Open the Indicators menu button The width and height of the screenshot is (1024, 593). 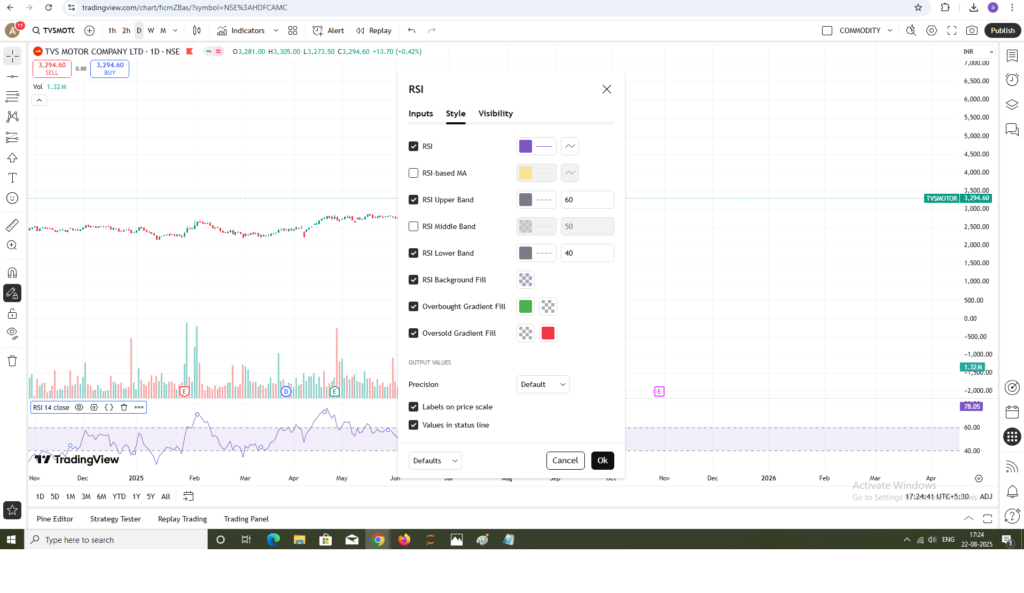pos(241,31)
